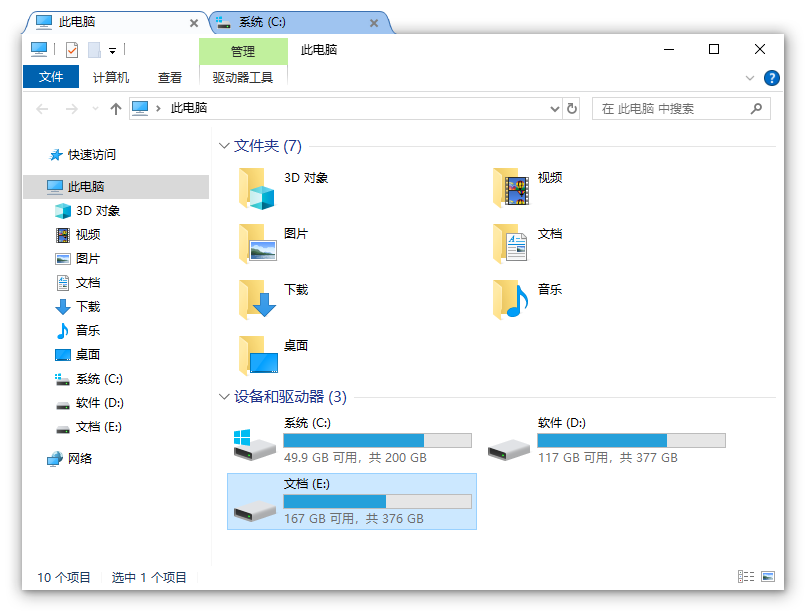Click the up navigation arrow
This screenshot has width=810, height=611.
(x=116, y=109)
